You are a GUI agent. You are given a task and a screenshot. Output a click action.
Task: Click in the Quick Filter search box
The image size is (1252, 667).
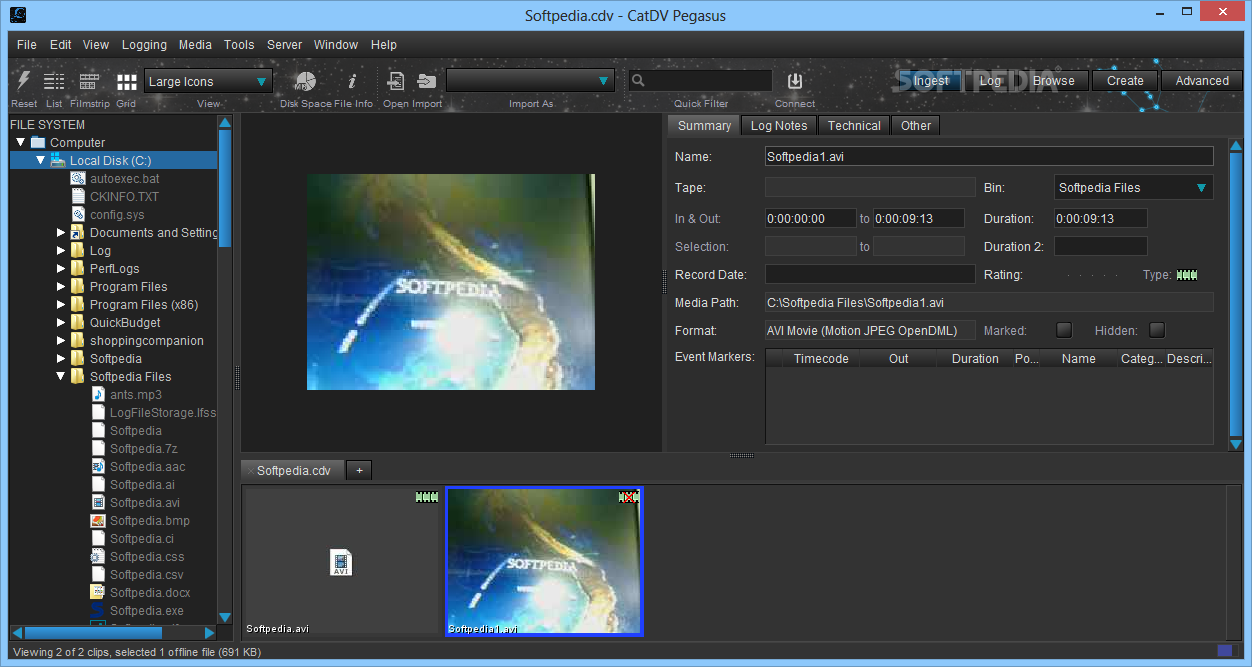[x=700, y=81]
